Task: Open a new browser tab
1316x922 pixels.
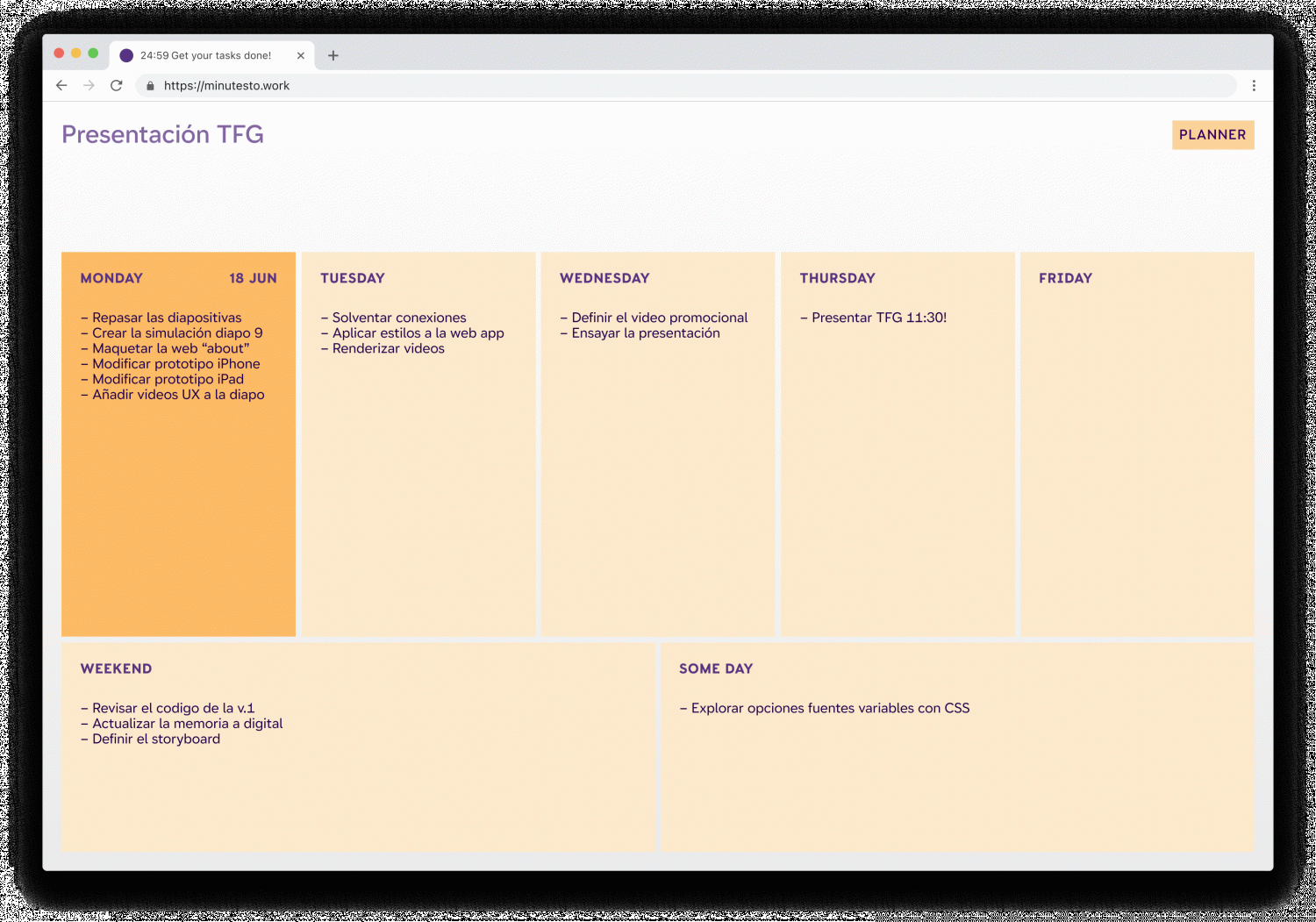Action: coord(333,55)
